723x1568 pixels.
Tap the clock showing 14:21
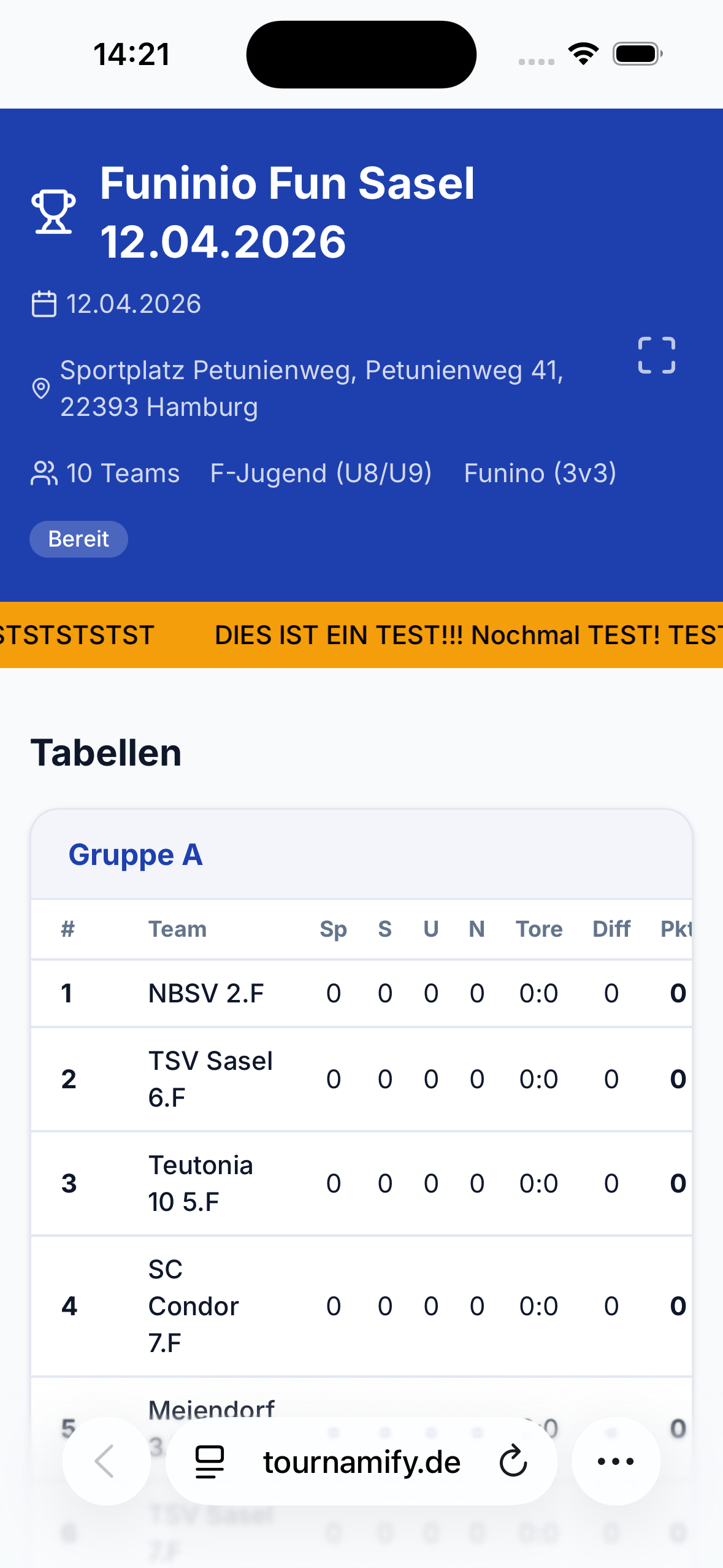130,53
